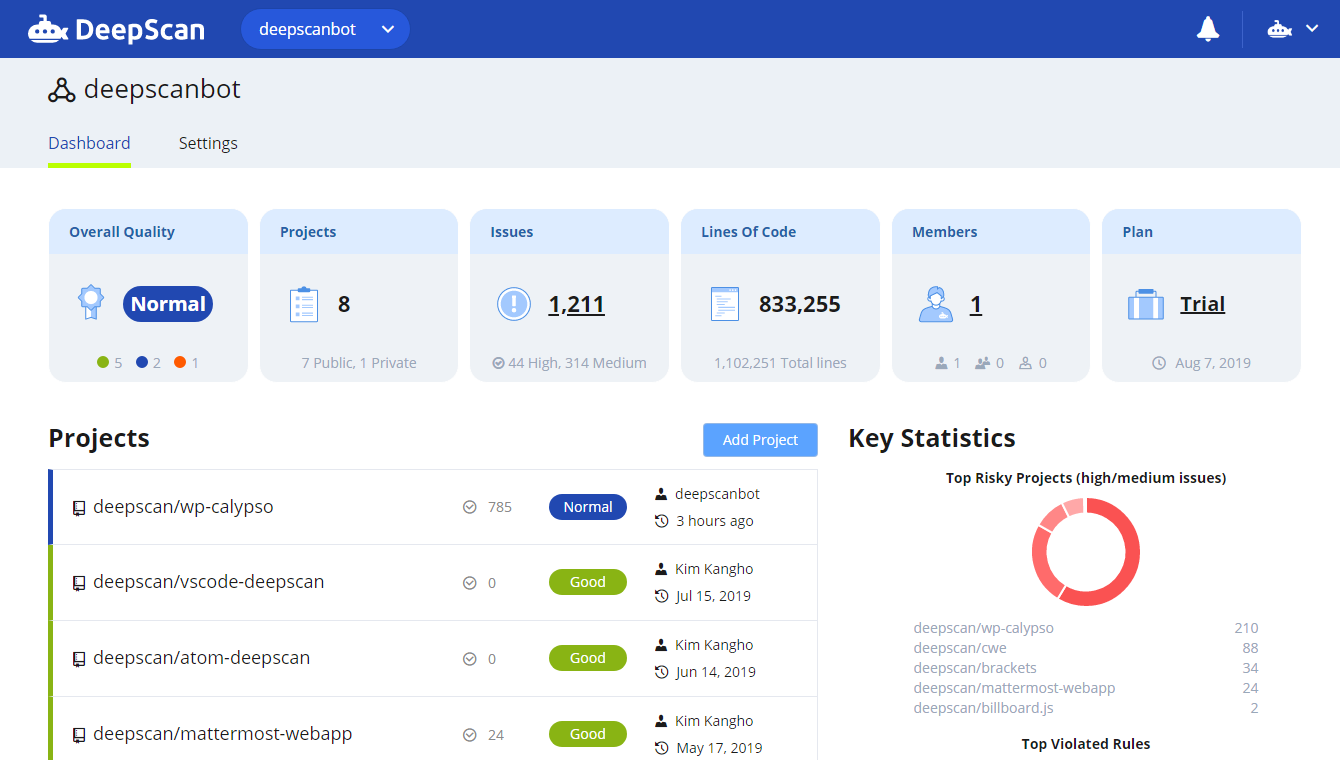Click the 833,255 lines of code value

tap(800, 304)
